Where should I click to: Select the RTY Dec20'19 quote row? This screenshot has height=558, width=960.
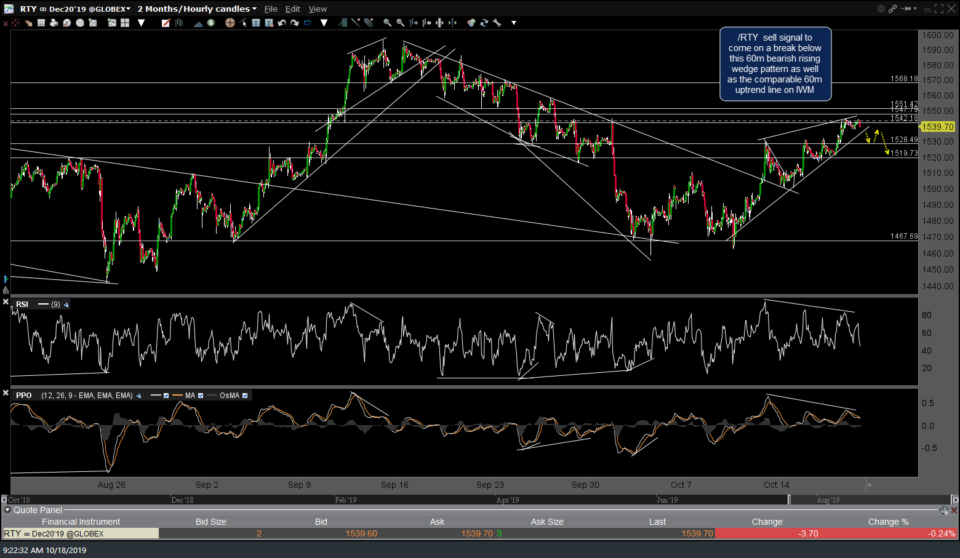pos(78,534)
